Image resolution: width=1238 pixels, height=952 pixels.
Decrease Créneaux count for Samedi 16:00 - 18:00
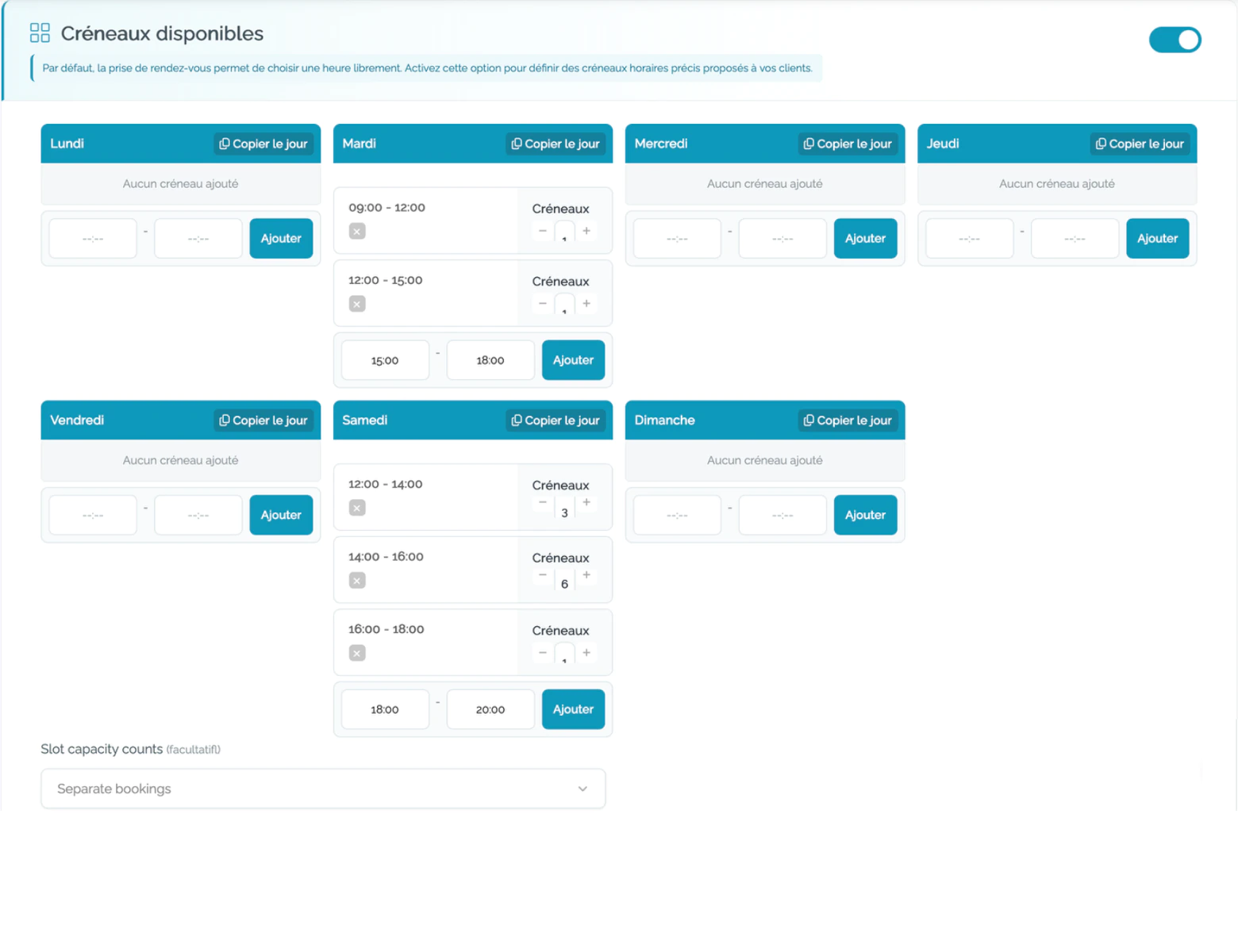(543, 653)
